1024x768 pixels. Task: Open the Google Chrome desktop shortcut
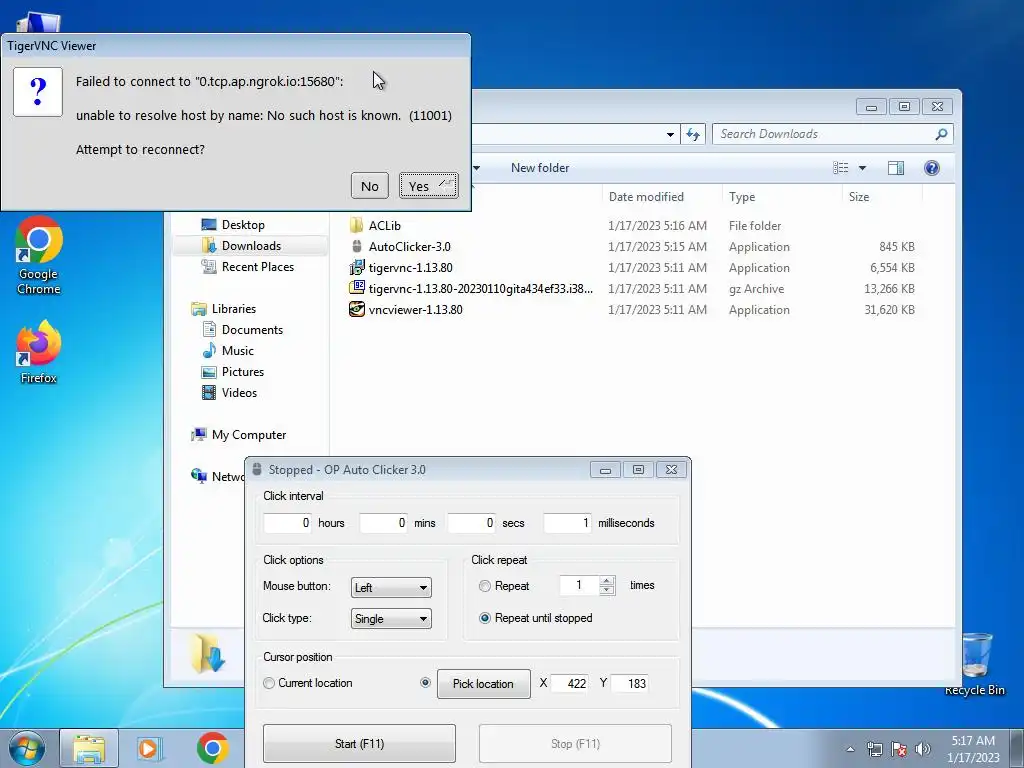[39, 255]
